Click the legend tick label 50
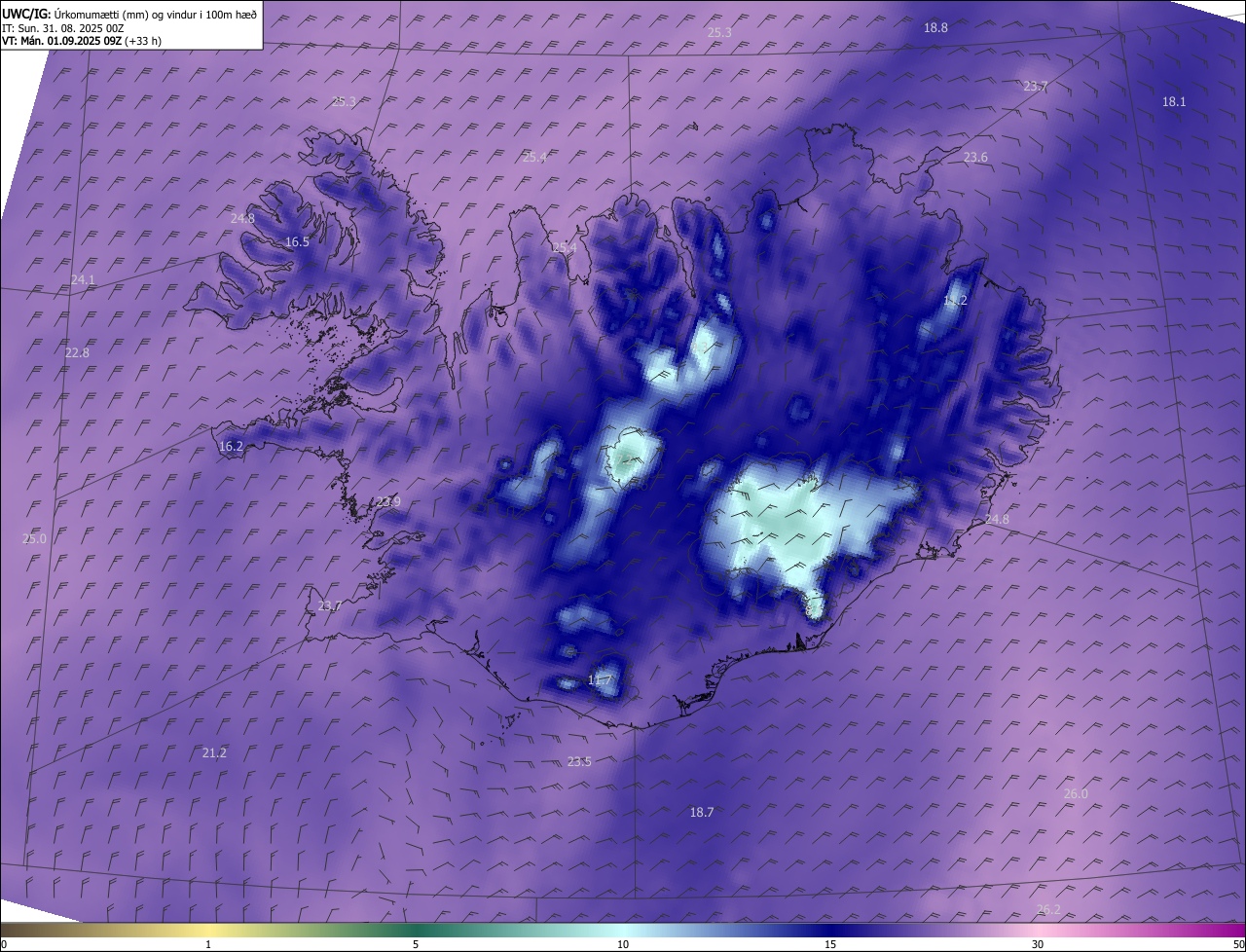This screenshot has height=952, width=1246. pyautogui.click(x=1238, y=944)
